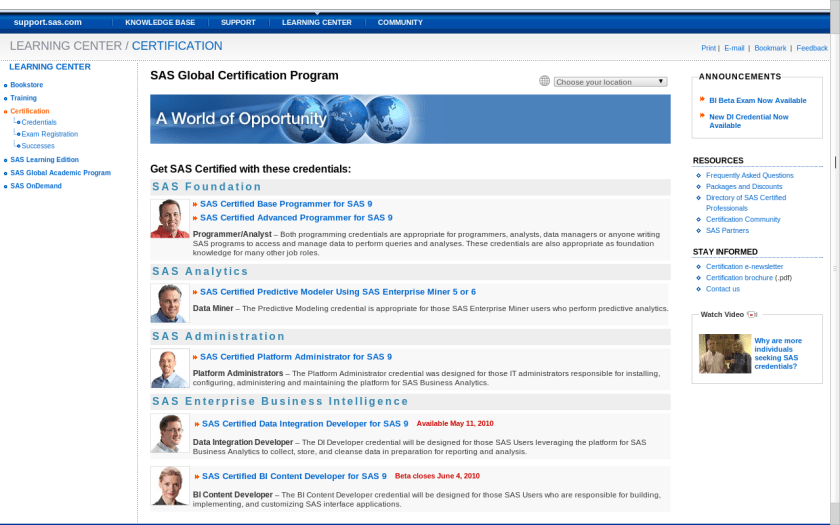Image resolution: width=840 pixels, height=525 pixels.
Task: Click the globe icon beside location selector
Action: point(545,81)
